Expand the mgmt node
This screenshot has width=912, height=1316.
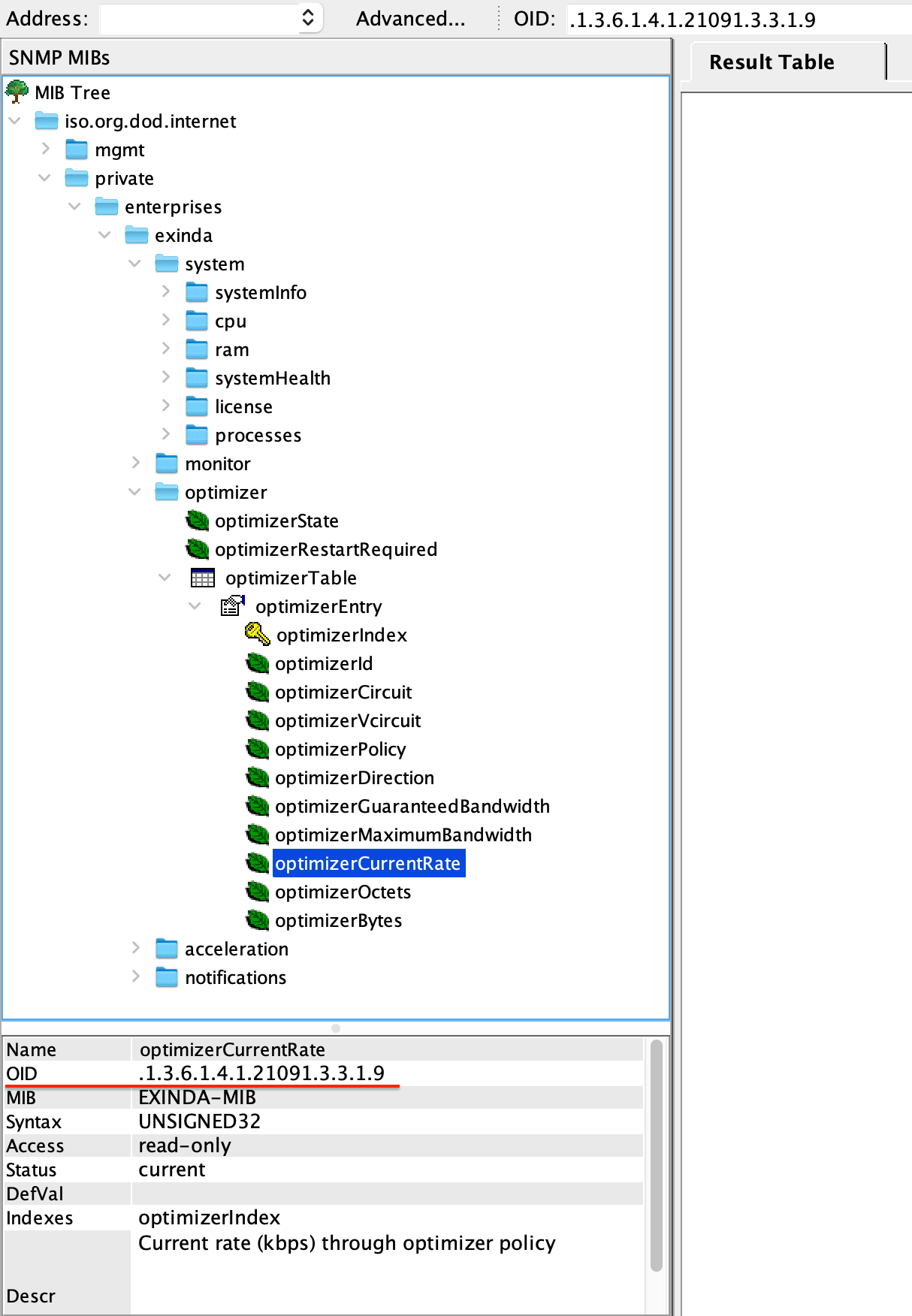pyautogui.click(x=45, y=149)
